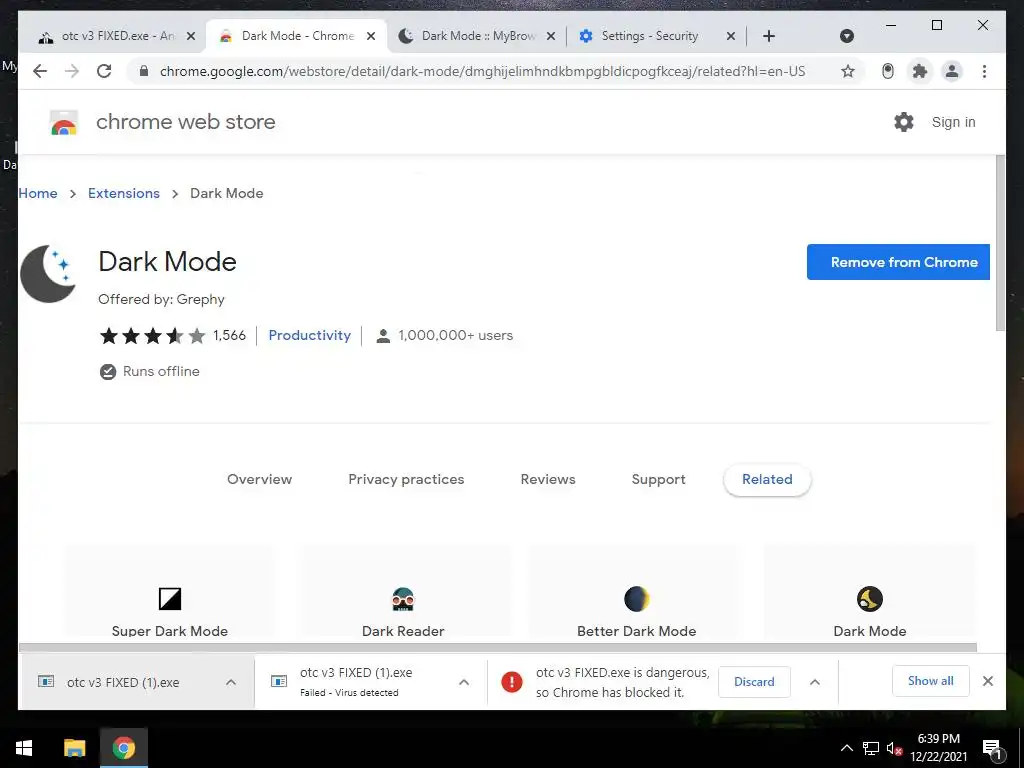1024x768 pixels.
Task: Click the 1,566 ratings count
Action: coord(229,336)
